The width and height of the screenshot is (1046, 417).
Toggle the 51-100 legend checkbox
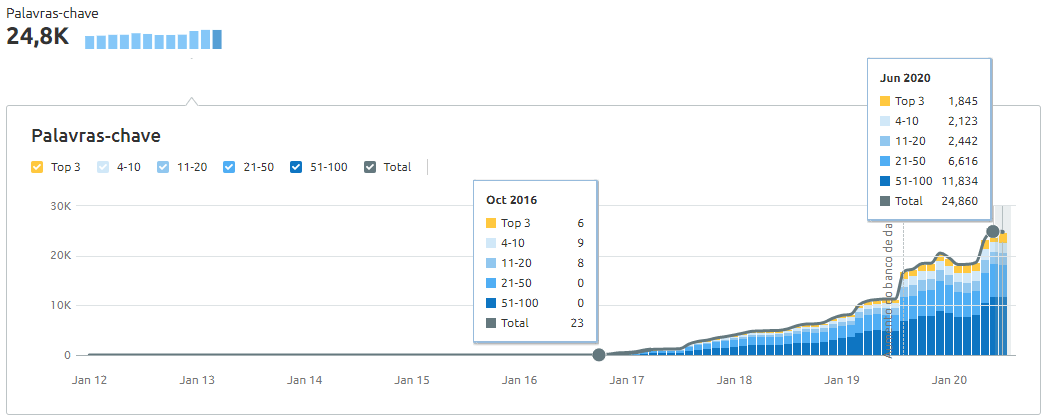tap(295, 167)
